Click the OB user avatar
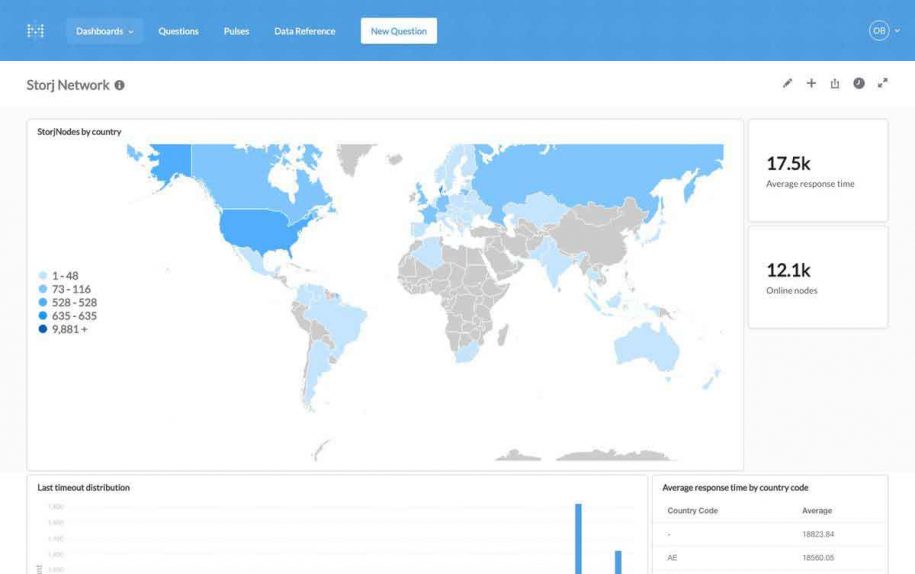Image resolution: width=915 pixels, height=574 pixels. click(878, 31)
